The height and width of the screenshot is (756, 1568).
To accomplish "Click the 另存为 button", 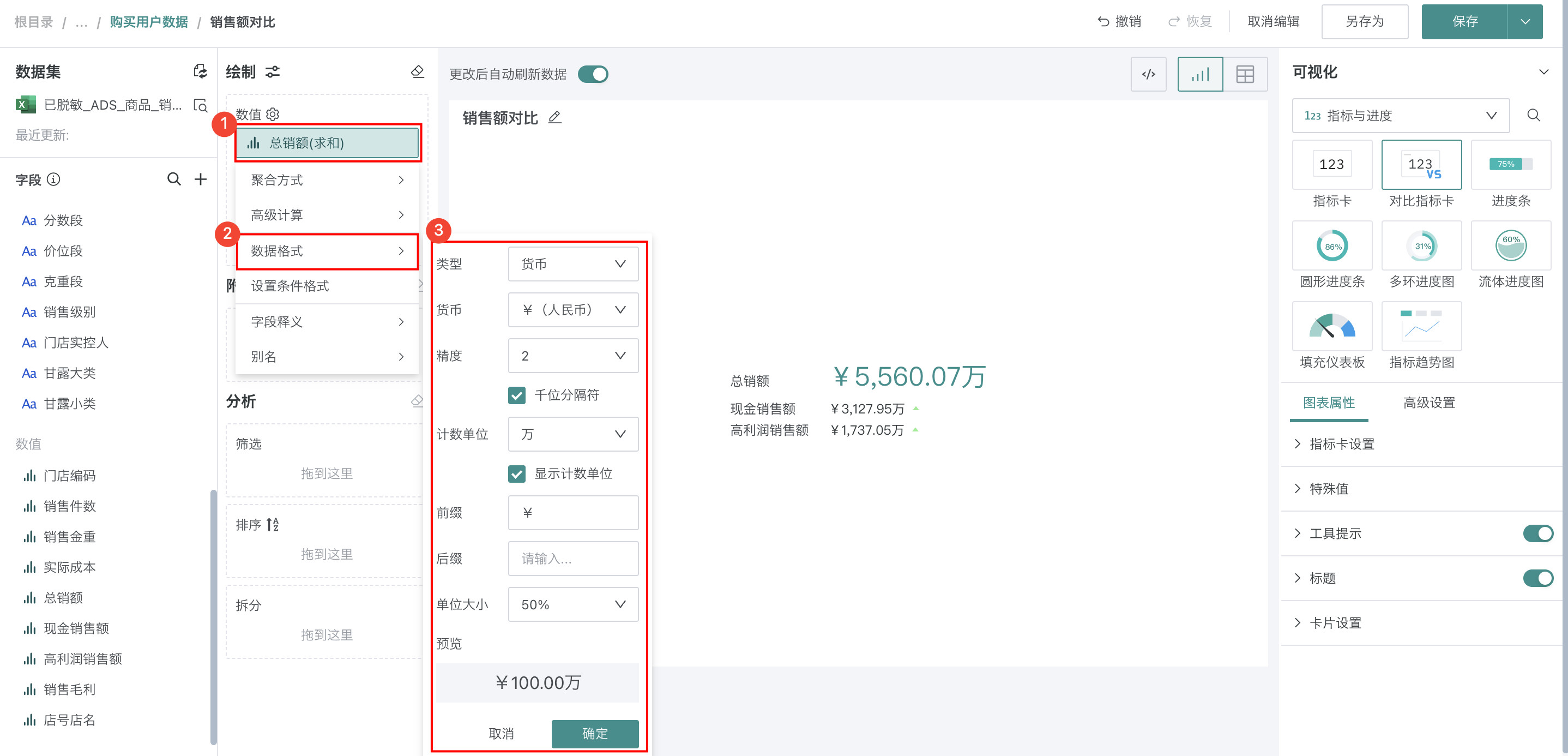I will pyautogui.click(x=1364, y=22).
